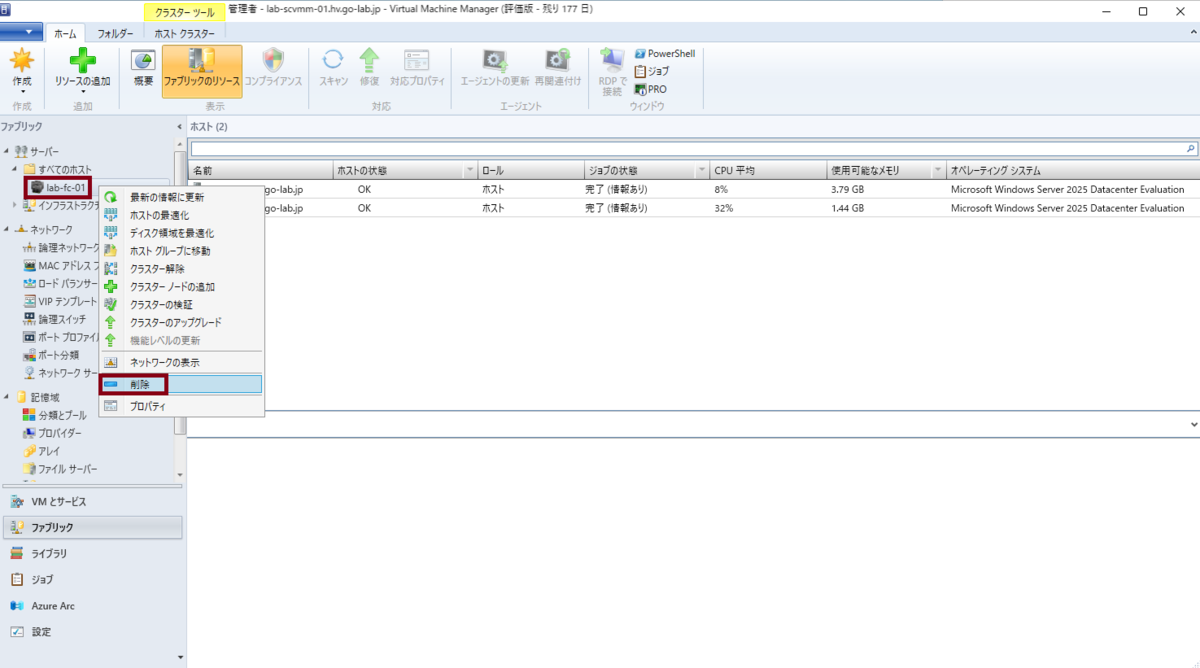Choose ディスク領域を最適化 from context menu

[181, 233]
